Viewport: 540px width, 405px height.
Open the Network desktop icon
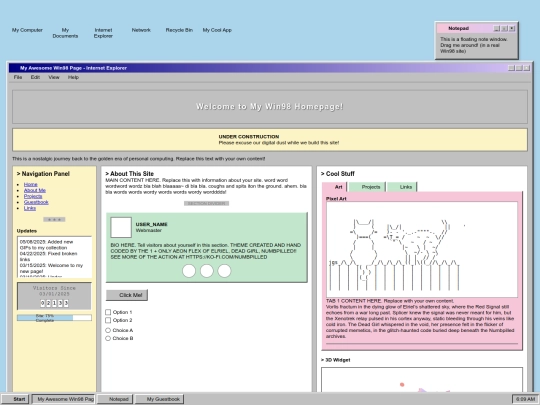tap(141, 30)
